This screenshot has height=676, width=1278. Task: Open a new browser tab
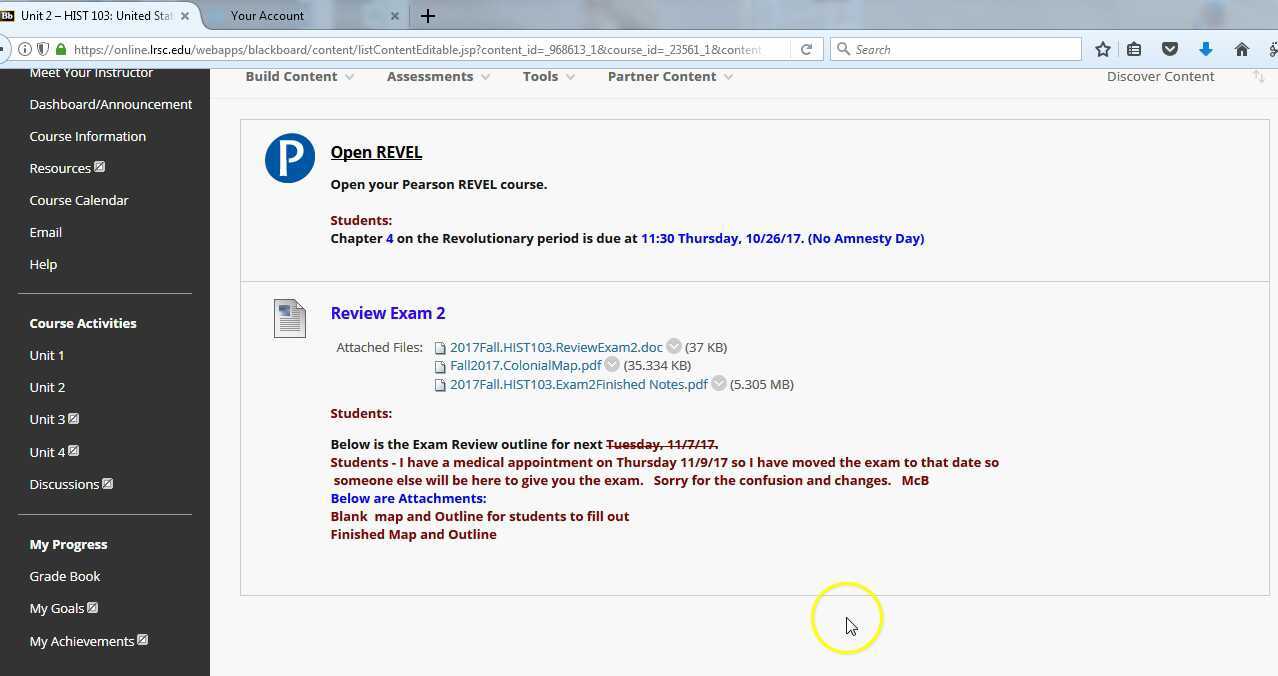[428, 16]
